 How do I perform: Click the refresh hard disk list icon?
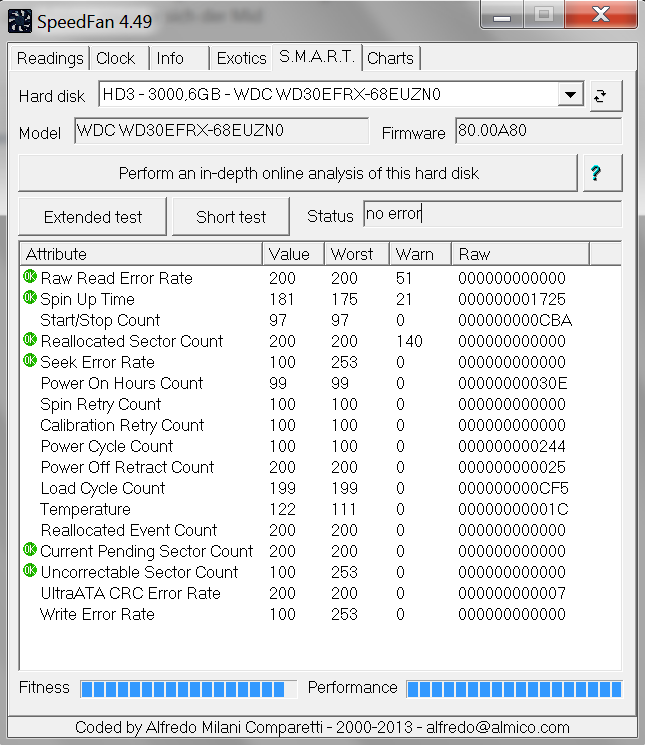point(606,96)
